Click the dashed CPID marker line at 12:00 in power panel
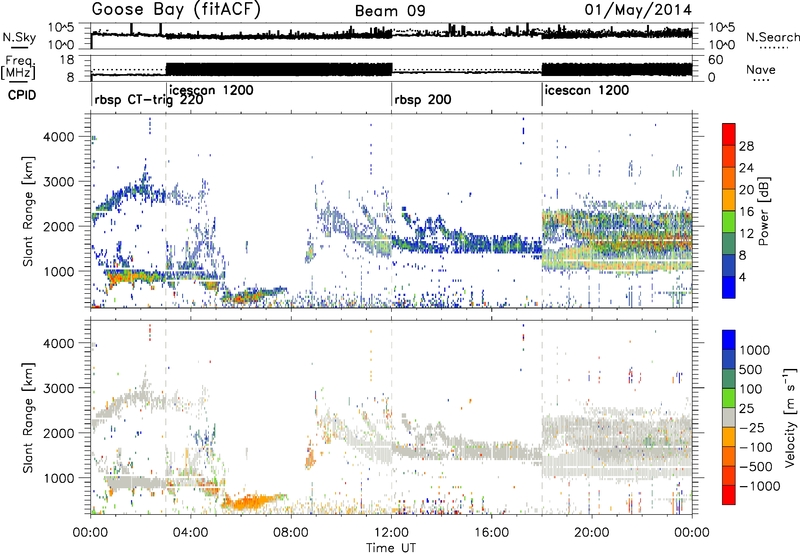 [x=391, y=211]
